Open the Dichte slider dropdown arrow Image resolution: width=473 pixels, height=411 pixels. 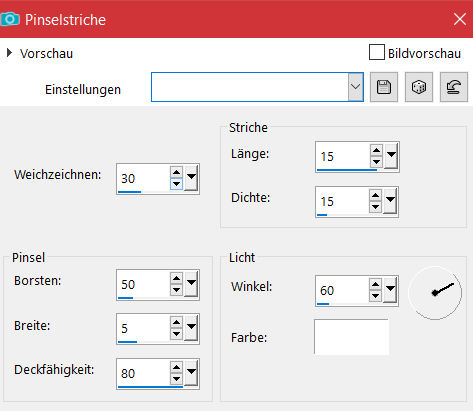[x=390, y=200]
